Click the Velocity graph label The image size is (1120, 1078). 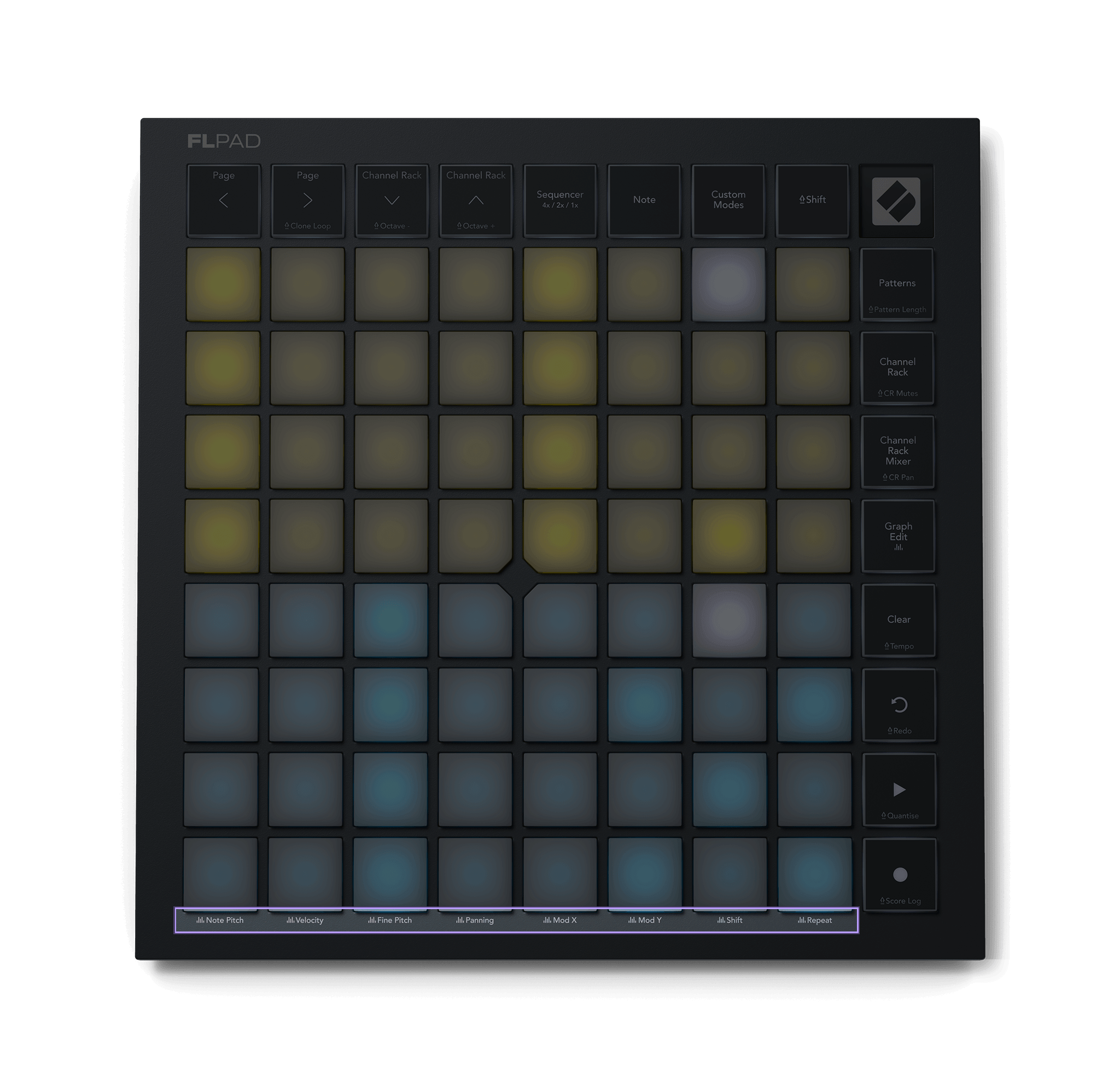(x=305, y=921)
